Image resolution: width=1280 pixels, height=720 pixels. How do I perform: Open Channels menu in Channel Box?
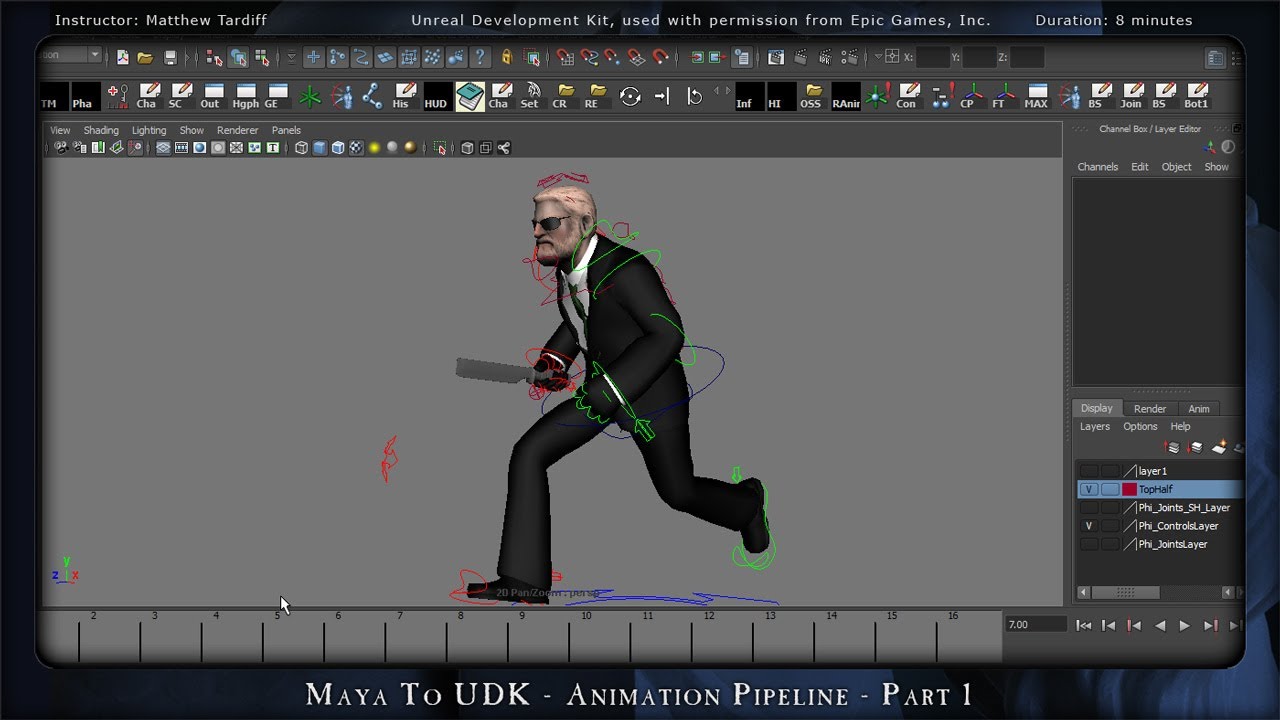[x=1097, y=167]
